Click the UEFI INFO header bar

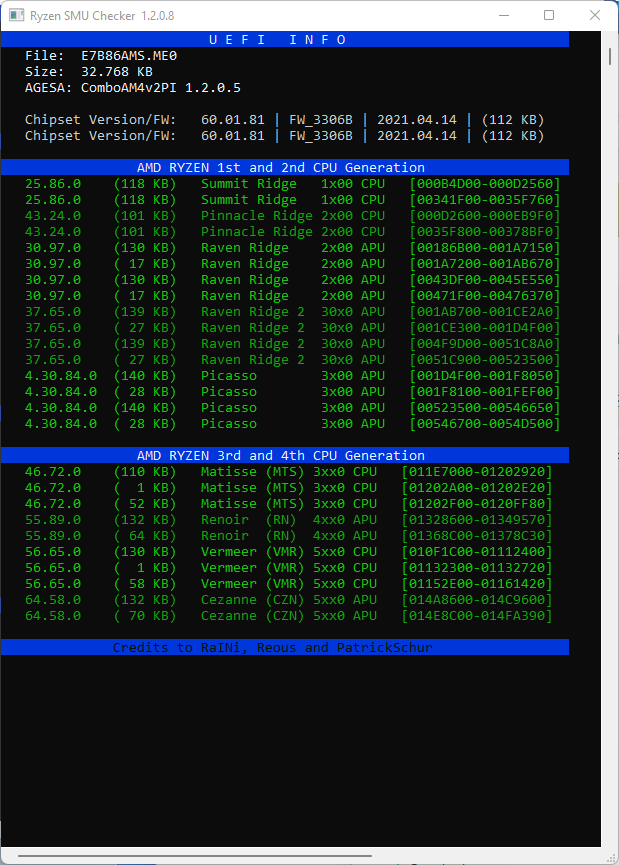[285, 40]
